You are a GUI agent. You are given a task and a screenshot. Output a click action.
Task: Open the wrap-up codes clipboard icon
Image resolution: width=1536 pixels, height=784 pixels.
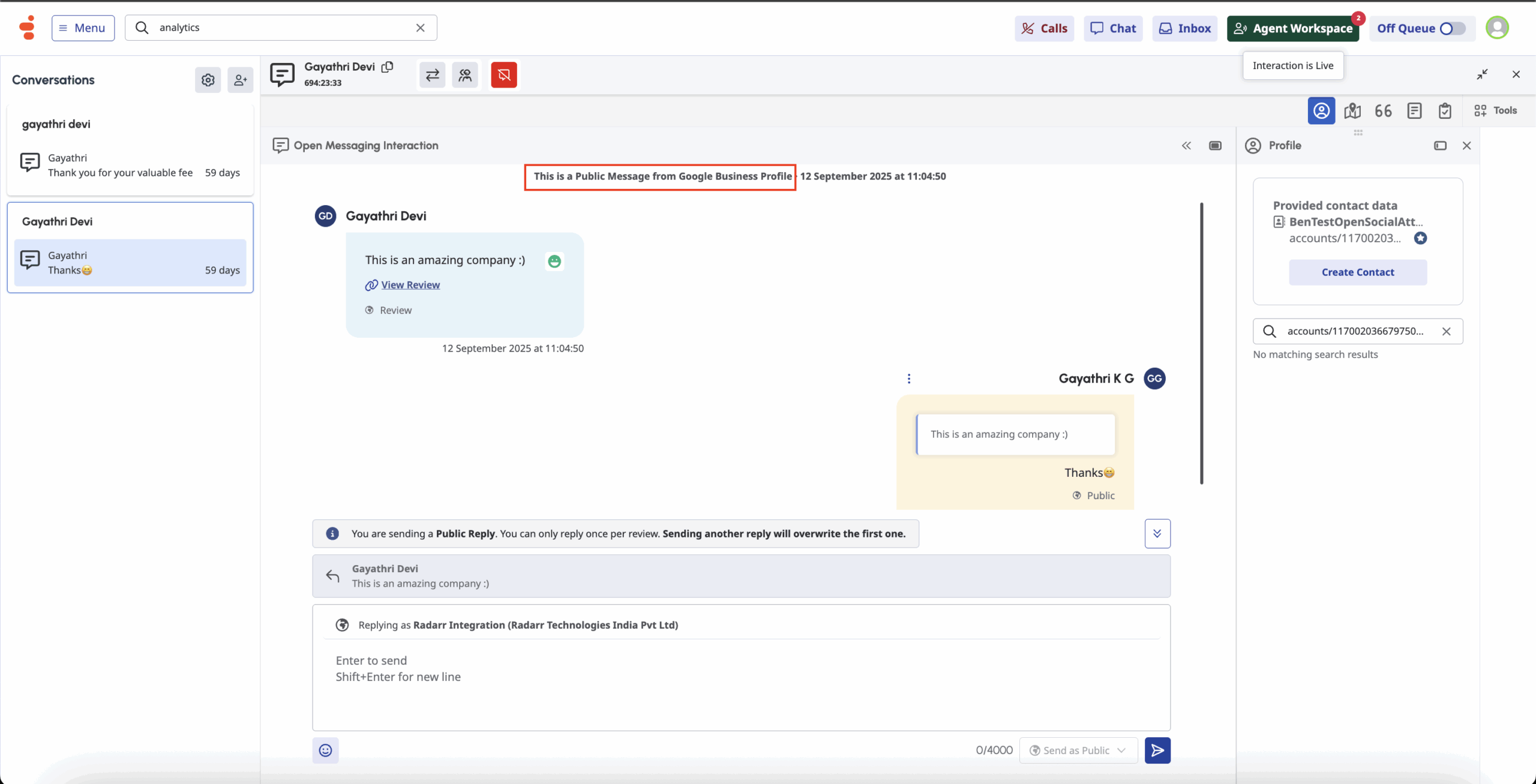tap(1445, 111)
